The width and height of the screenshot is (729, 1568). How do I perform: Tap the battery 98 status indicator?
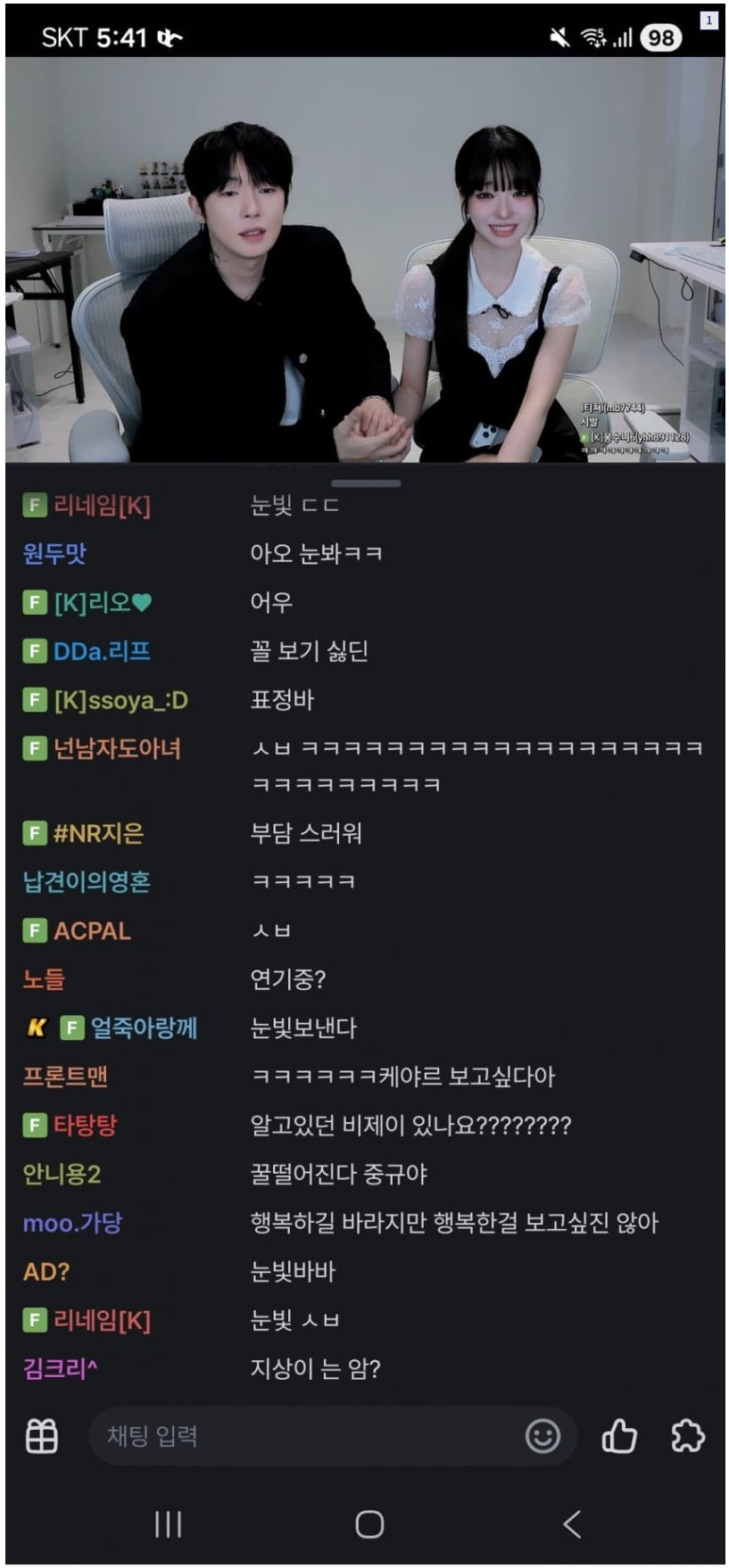661,37
